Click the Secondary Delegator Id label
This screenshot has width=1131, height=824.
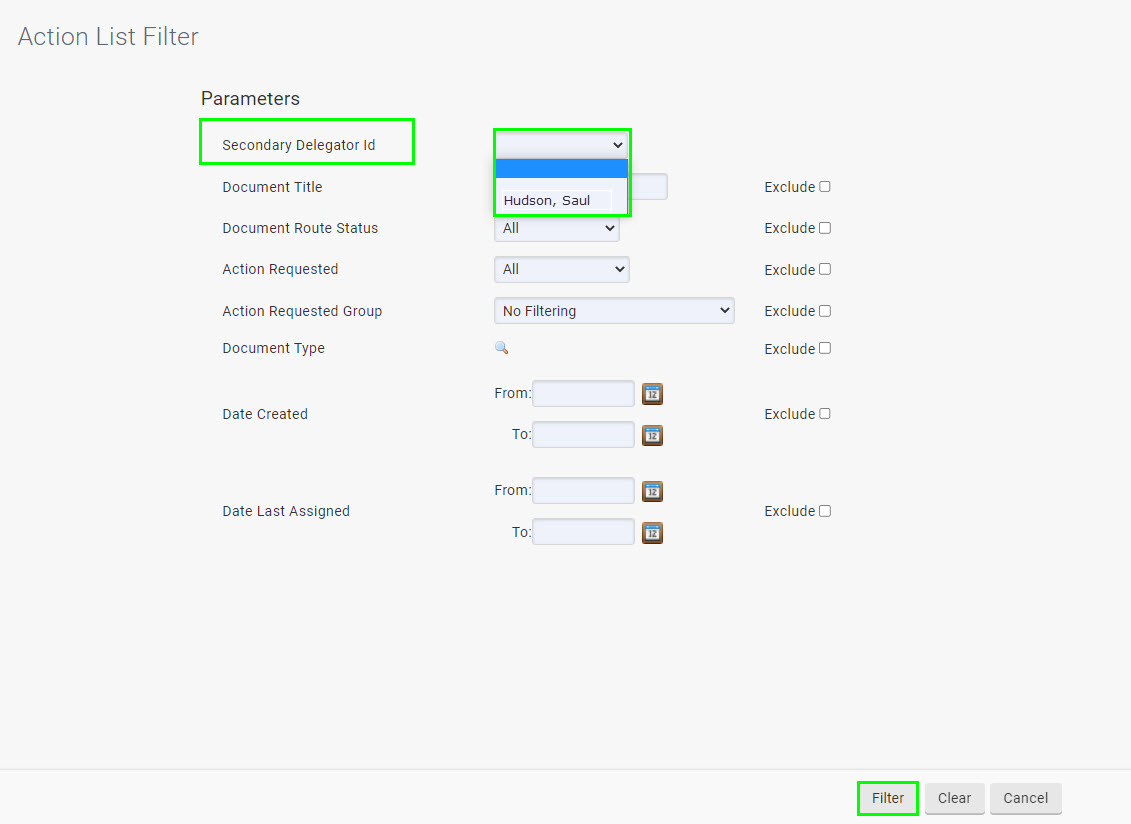[299, 145]
